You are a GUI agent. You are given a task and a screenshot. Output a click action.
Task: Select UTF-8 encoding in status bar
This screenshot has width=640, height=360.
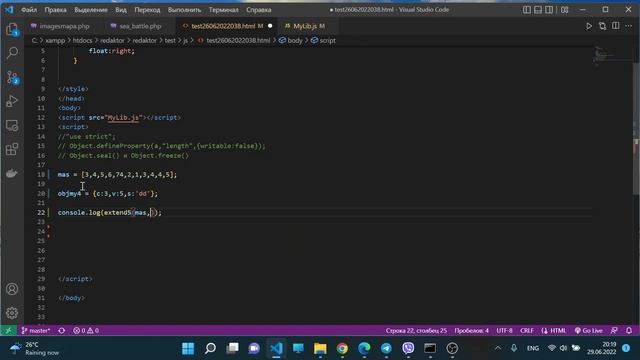coord(504,330)
